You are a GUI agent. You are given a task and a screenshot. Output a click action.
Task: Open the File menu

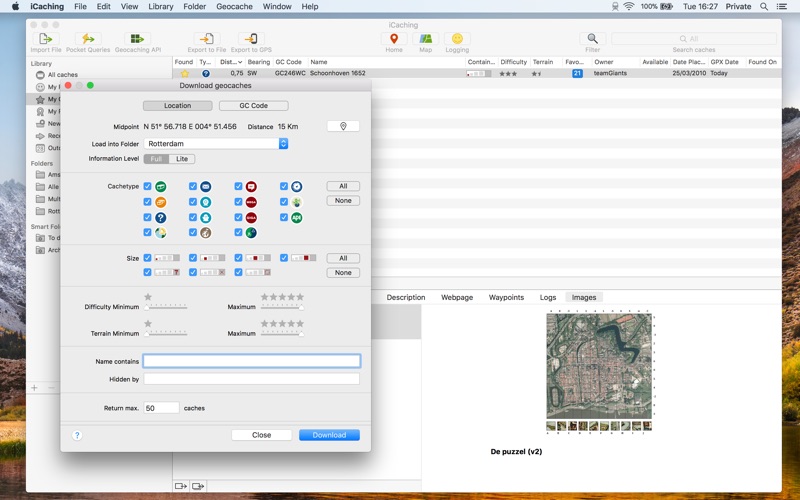tap(80, 7)
